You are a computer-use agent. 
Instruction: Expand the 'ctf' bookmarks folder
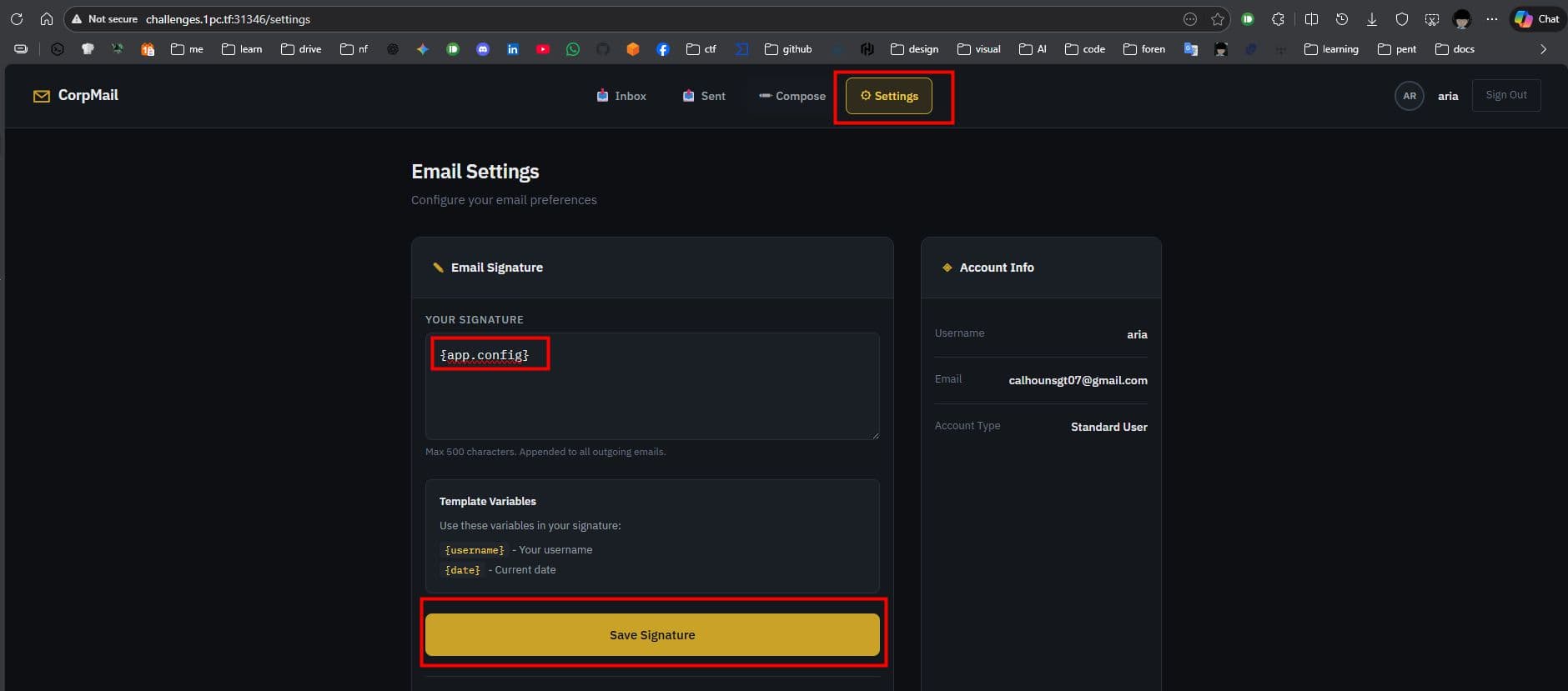pyautogui.click(x=701, y=49)
